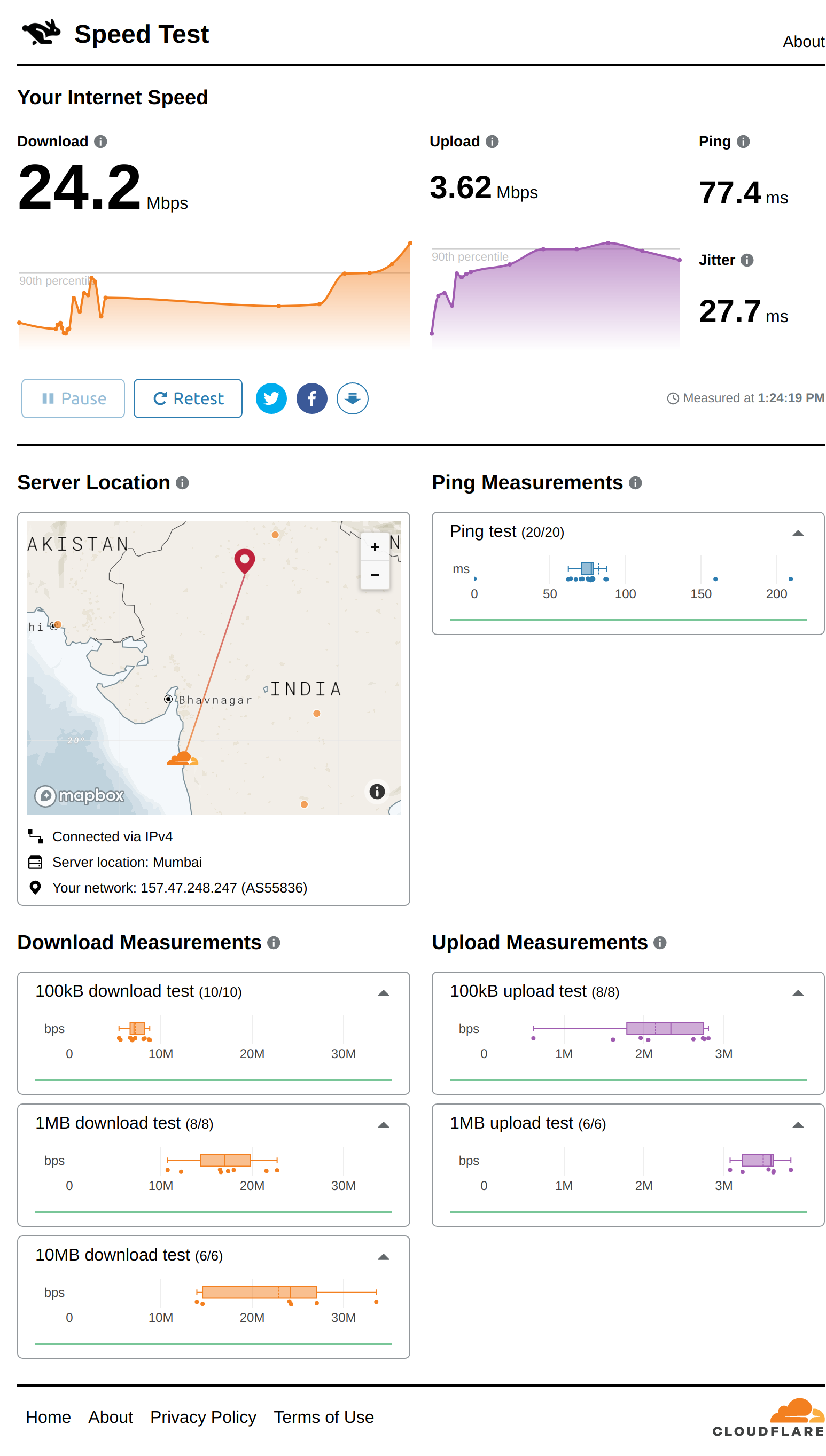Click the 100kB download box plot
Viewport: 826px width, 1456px height.
pos(135,1029)
